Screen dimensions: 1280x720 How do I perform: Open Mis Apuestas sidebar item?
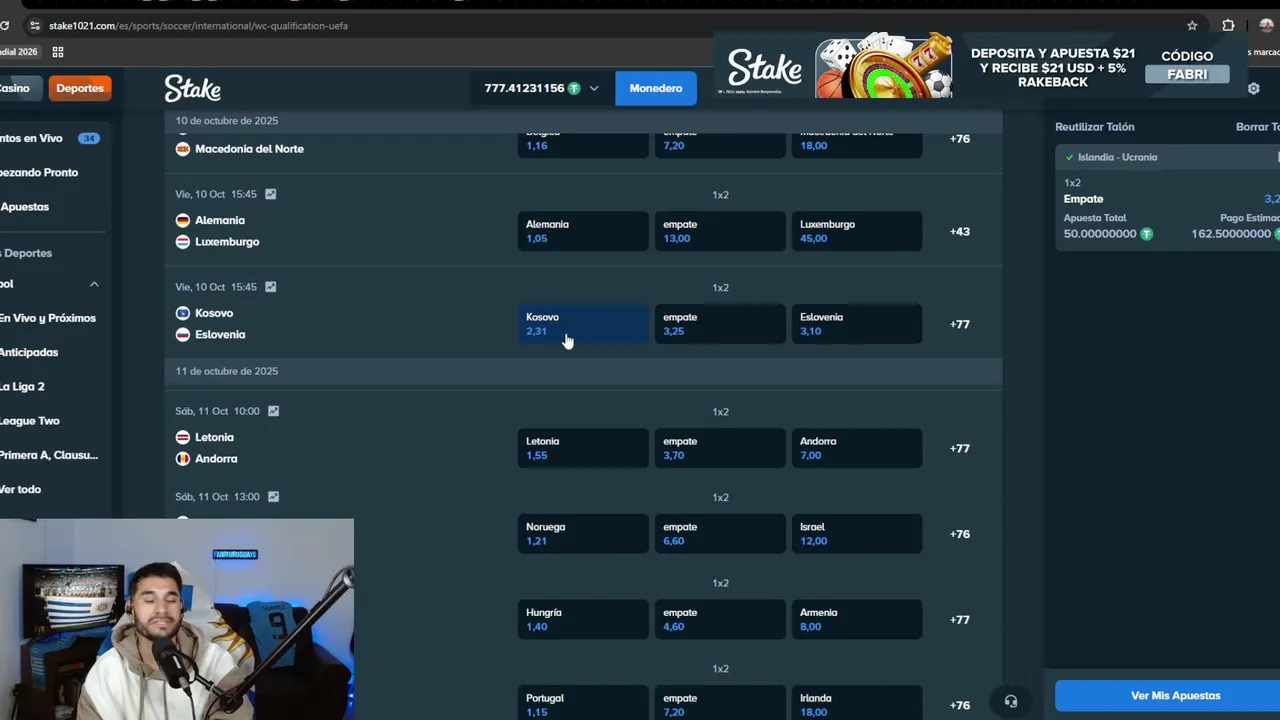tap(25, 206)
